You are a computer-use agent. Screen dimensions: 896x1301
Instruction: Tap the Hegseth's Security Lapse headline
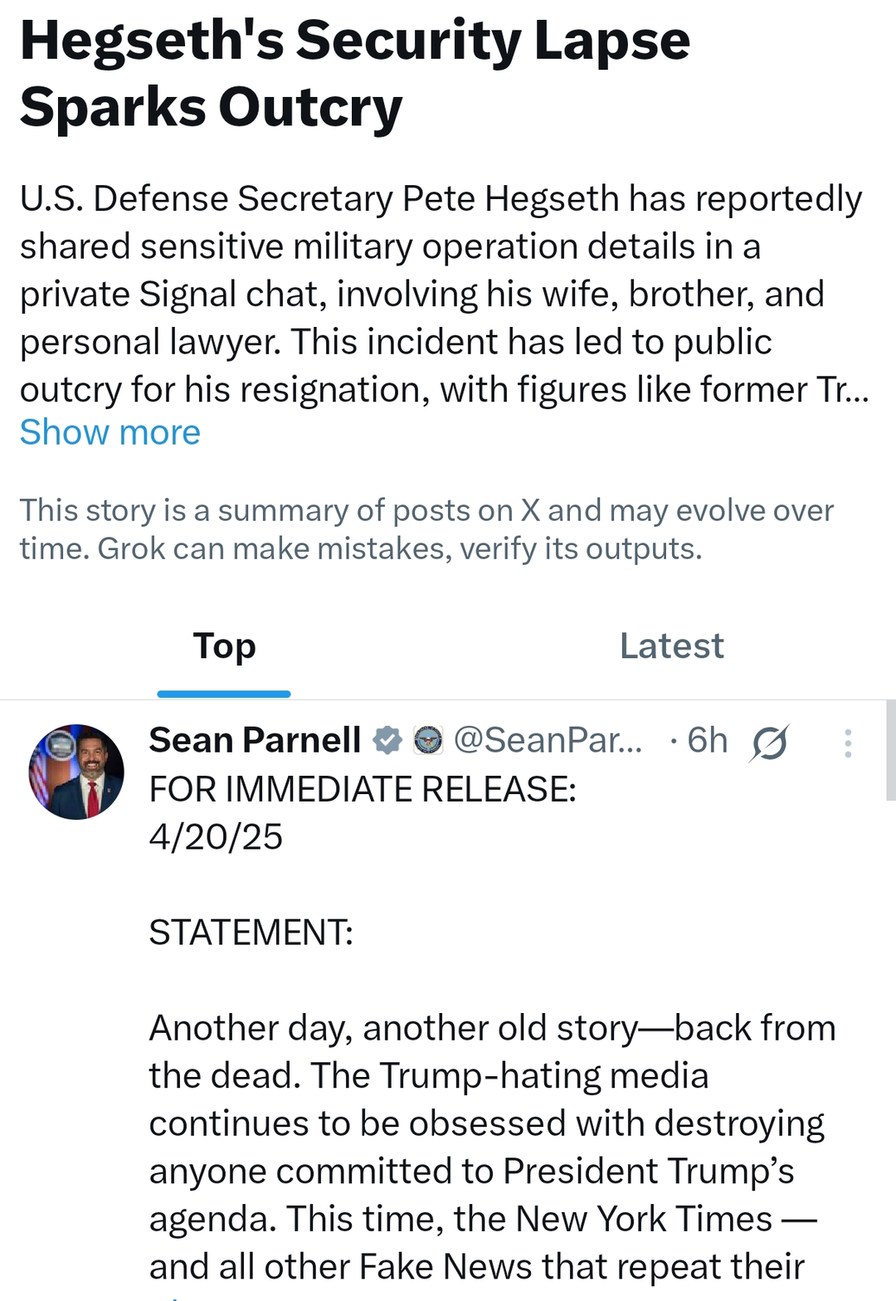pyautogui.click(x=355, y=75)
